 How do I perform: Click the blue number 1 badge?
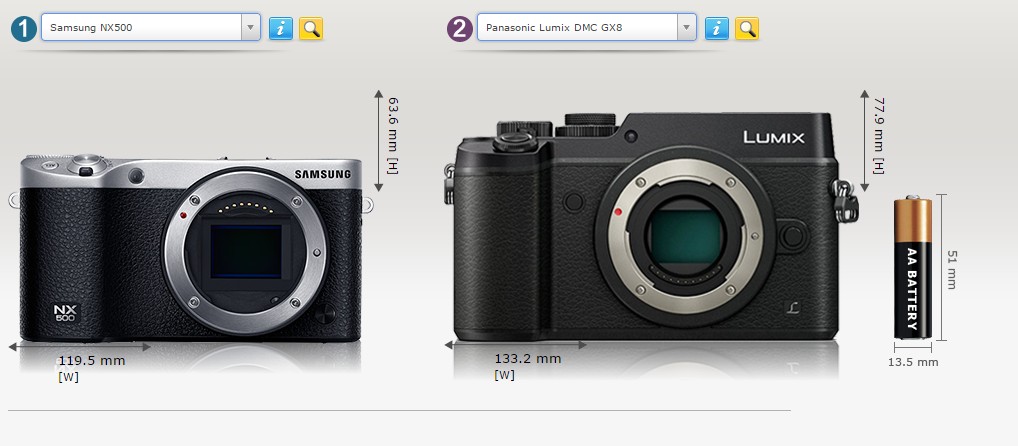point(23,28)
